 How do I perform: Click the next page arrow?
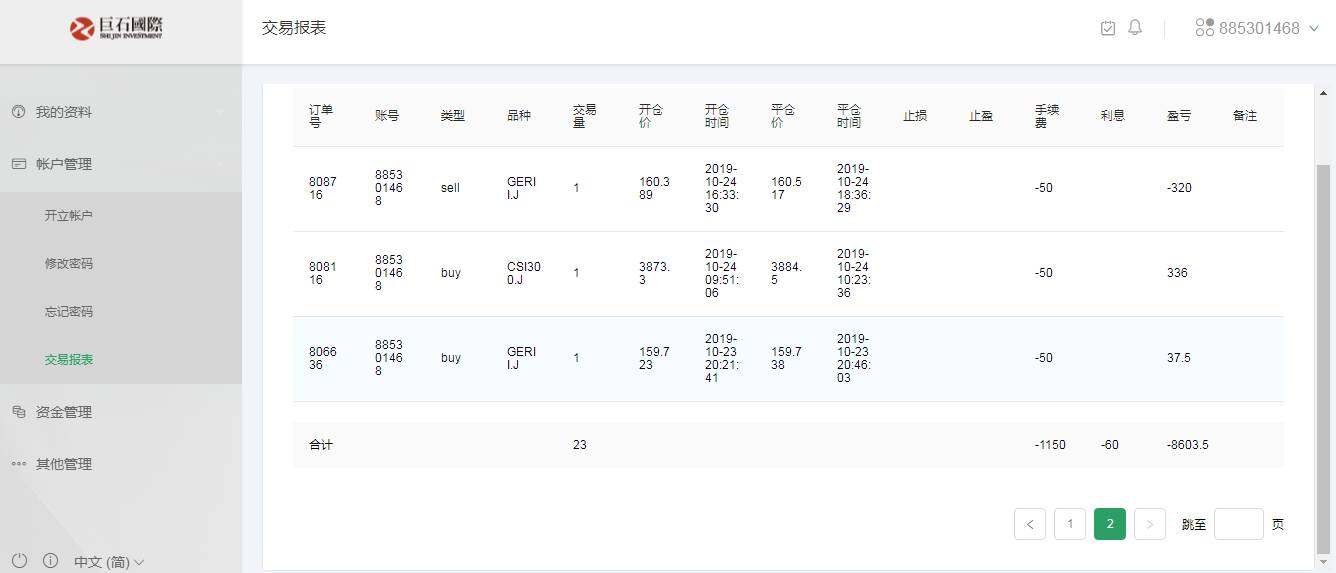1150,524
